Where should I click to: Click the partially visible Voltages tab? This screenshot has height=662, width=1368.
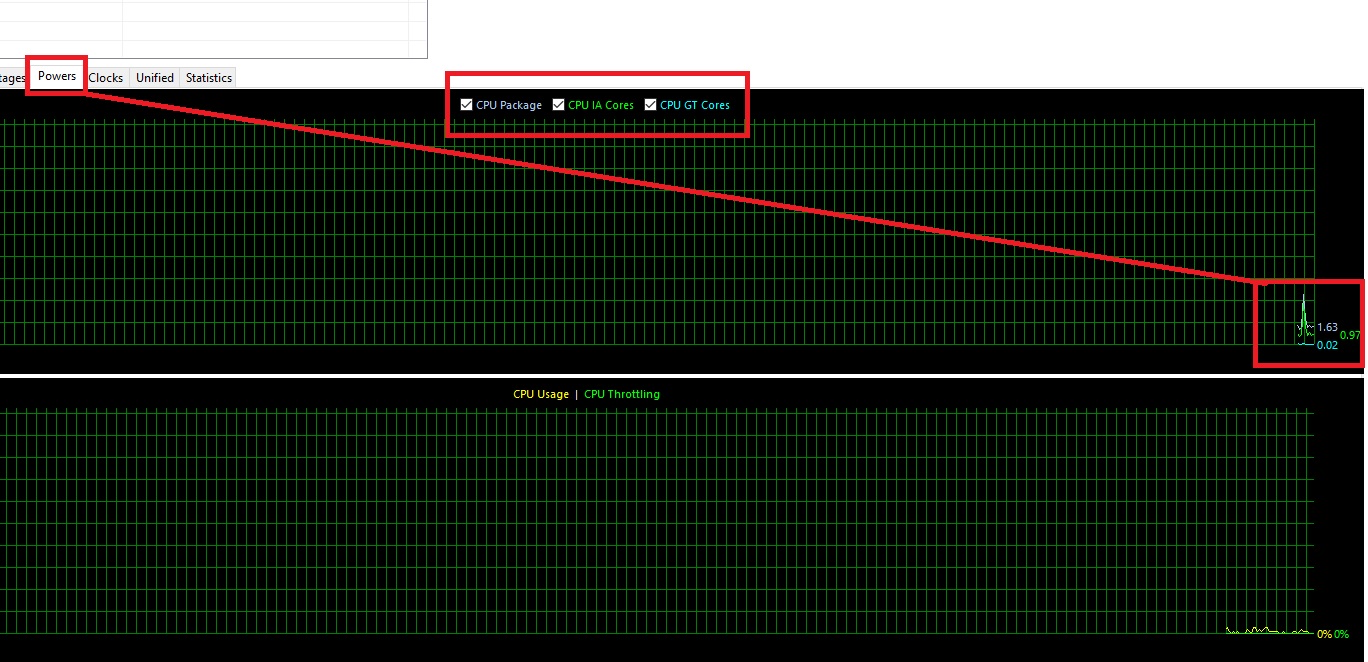click(12, 78)
